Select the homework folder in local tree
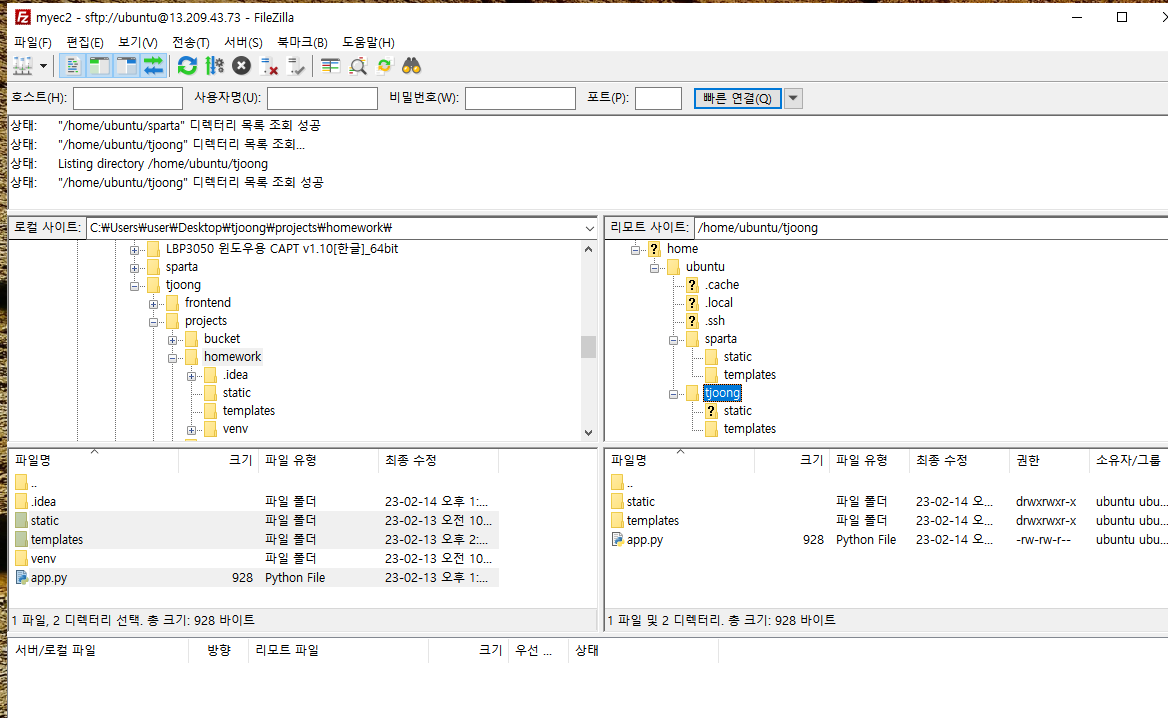Image resolution: width=1168 pixels, height=718 pixels. (x=232, y=357)
